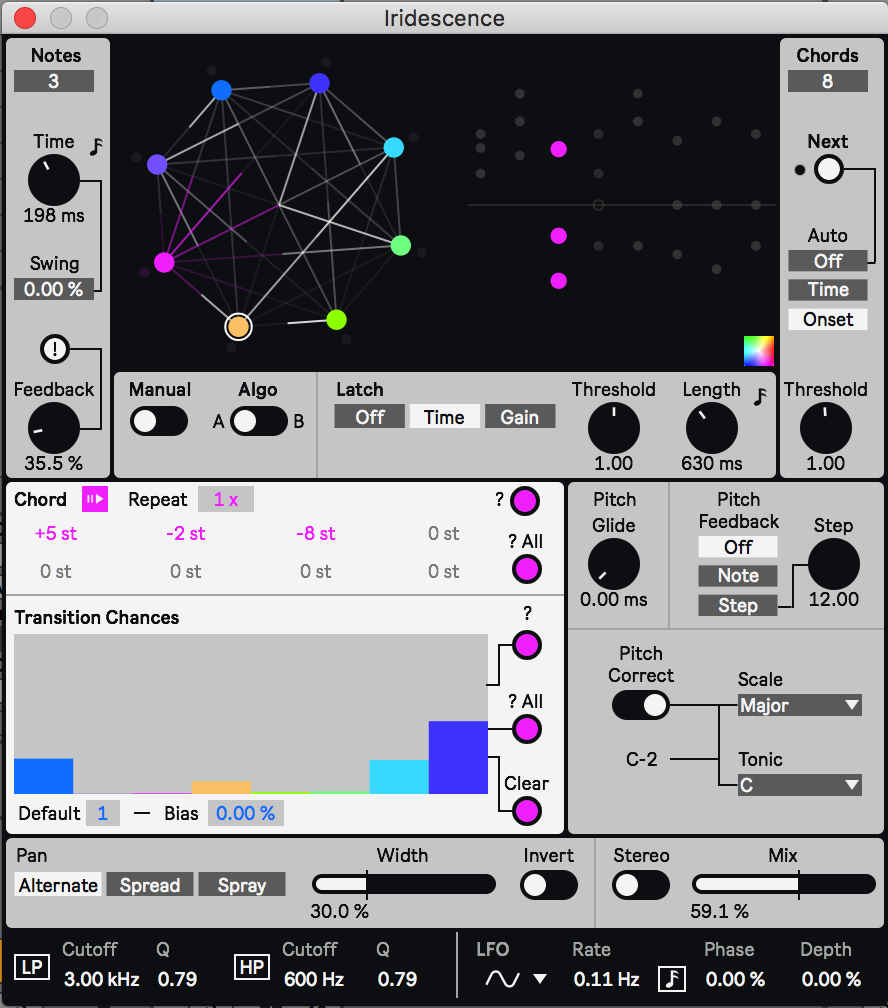The image size is (888, 1008).
Task: Click the exclamation icon above Feedback
Action: click(54, 349)
